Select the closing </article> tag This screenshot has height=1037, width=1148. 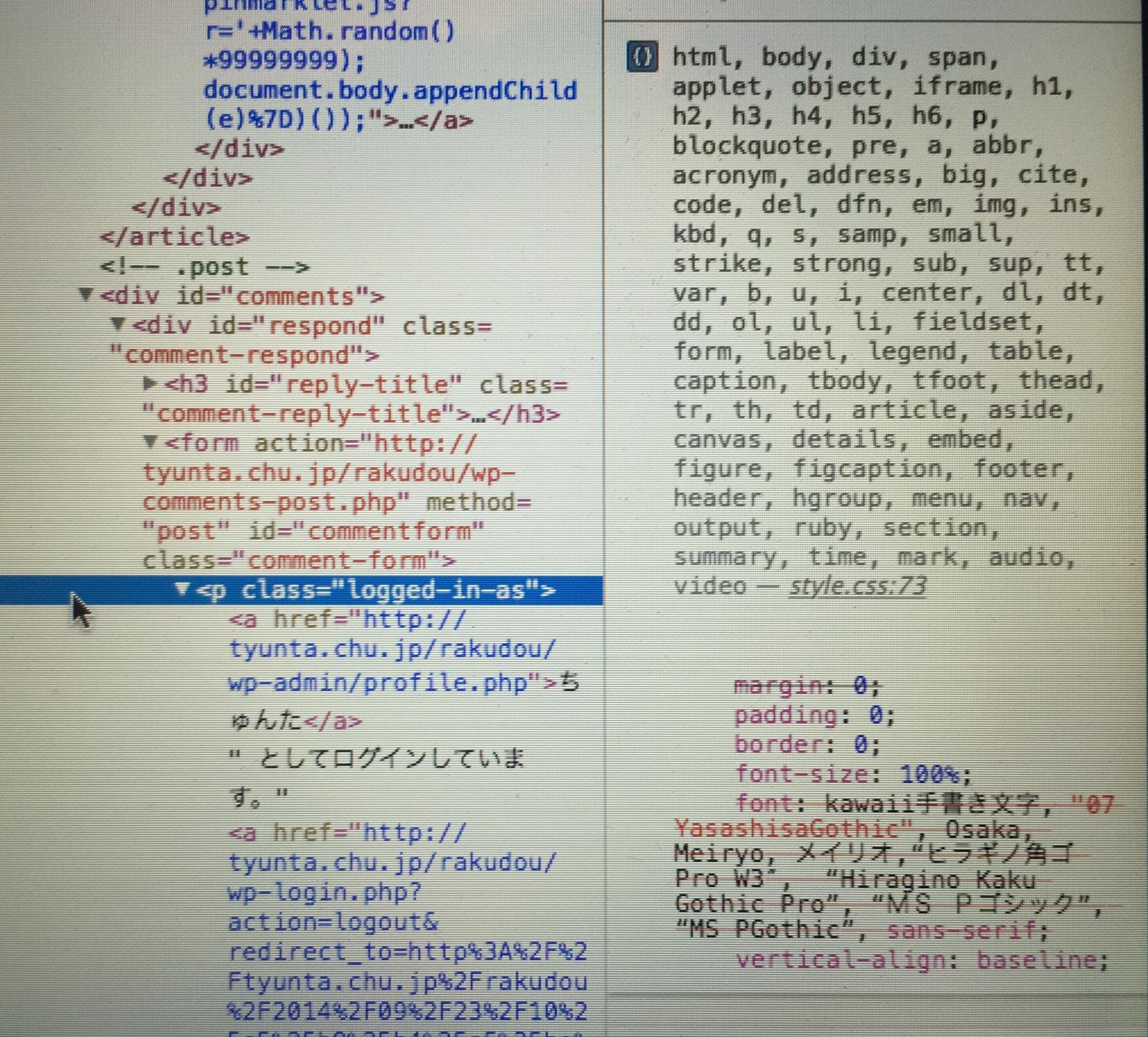(x=174, y=237)
